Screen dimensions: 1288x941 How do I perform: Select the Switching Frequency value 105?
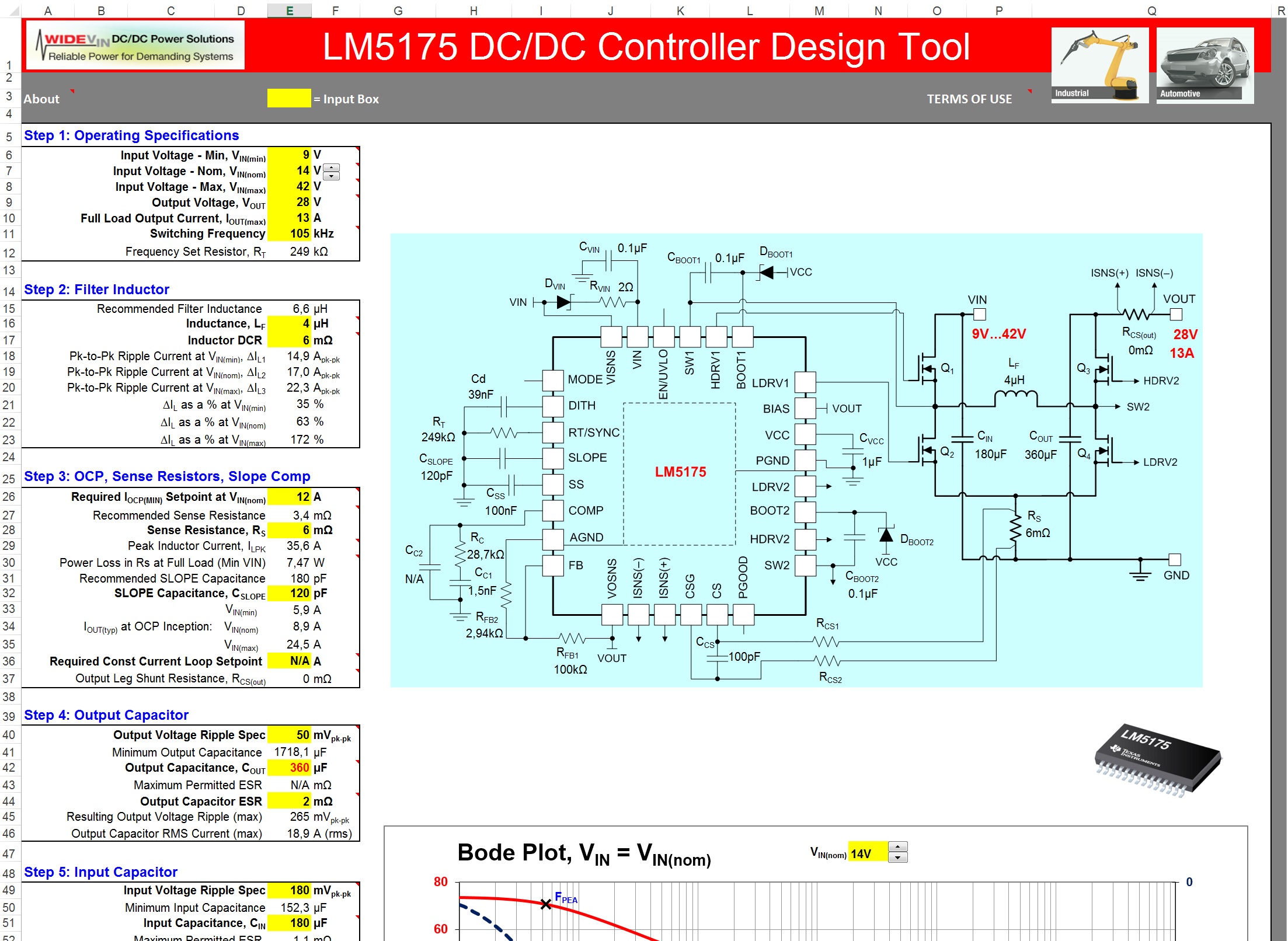[x=289, y=233]
